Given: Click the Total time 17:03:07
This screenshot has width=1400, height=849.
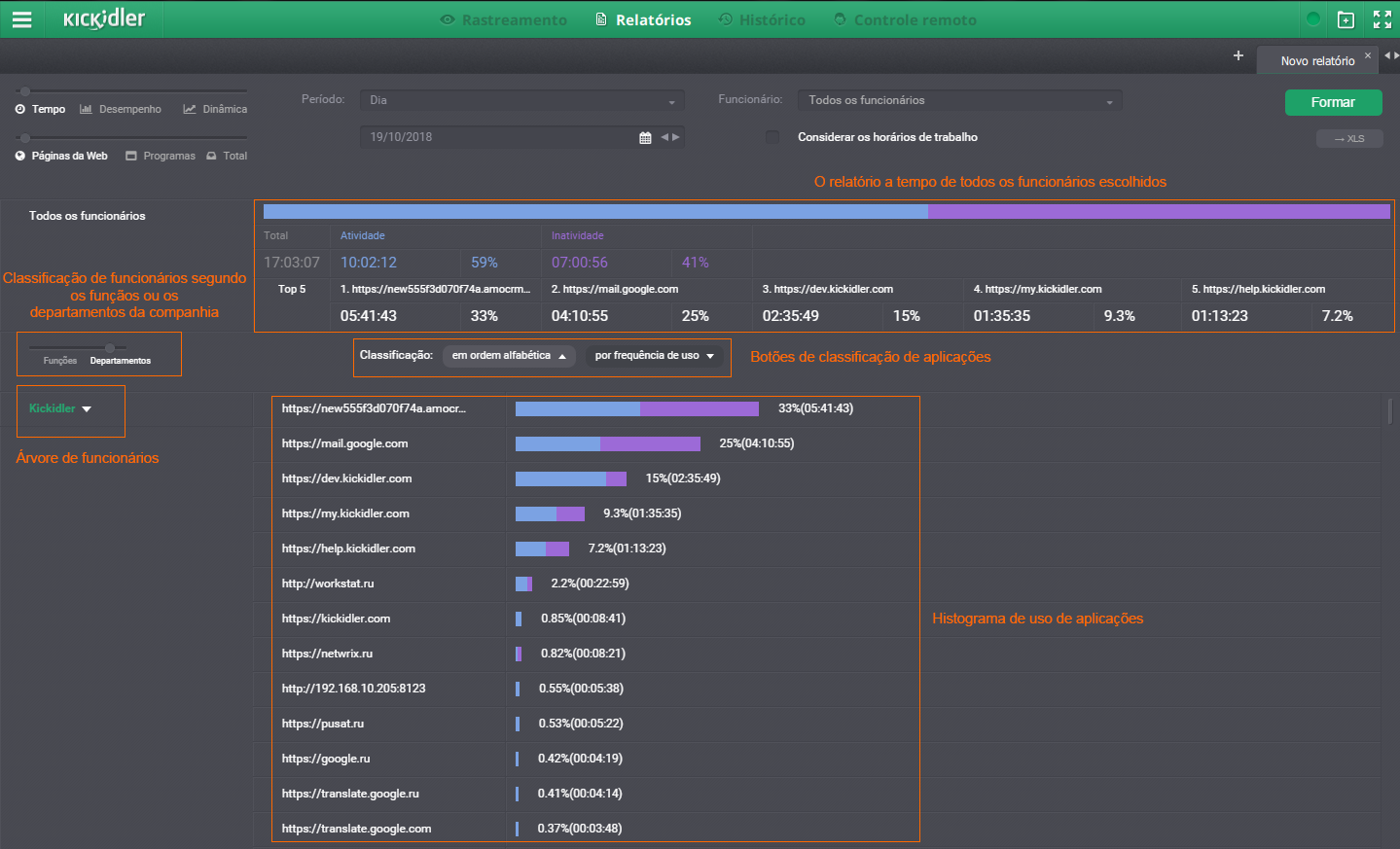Looking at the screenshot, I should click(292, 263).
